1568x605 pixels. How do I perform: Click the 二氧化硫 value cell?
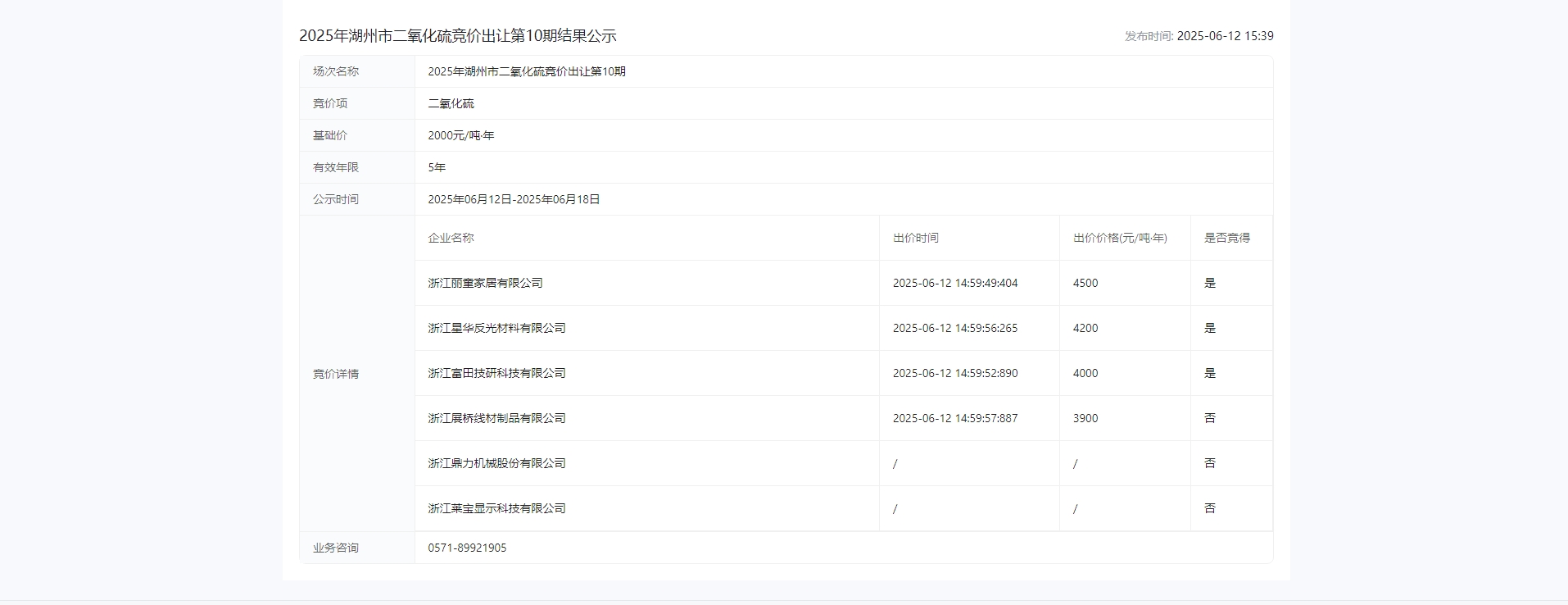click(x=844, y=103)
